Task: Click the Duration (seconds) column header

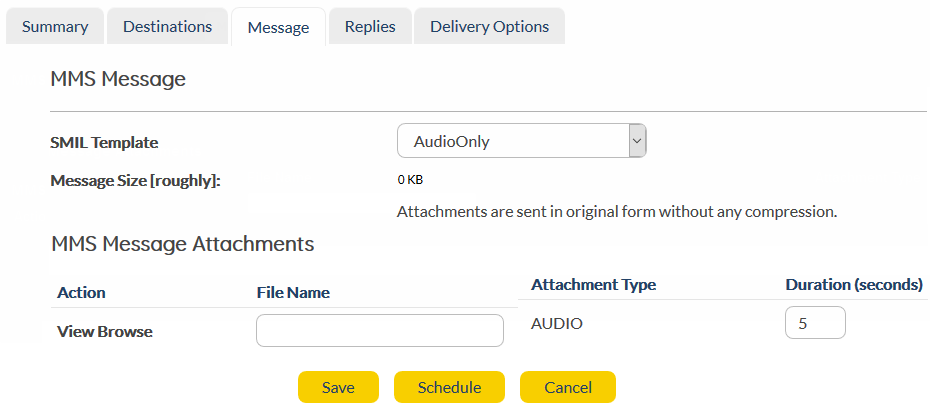Action: tap(853, 285)
